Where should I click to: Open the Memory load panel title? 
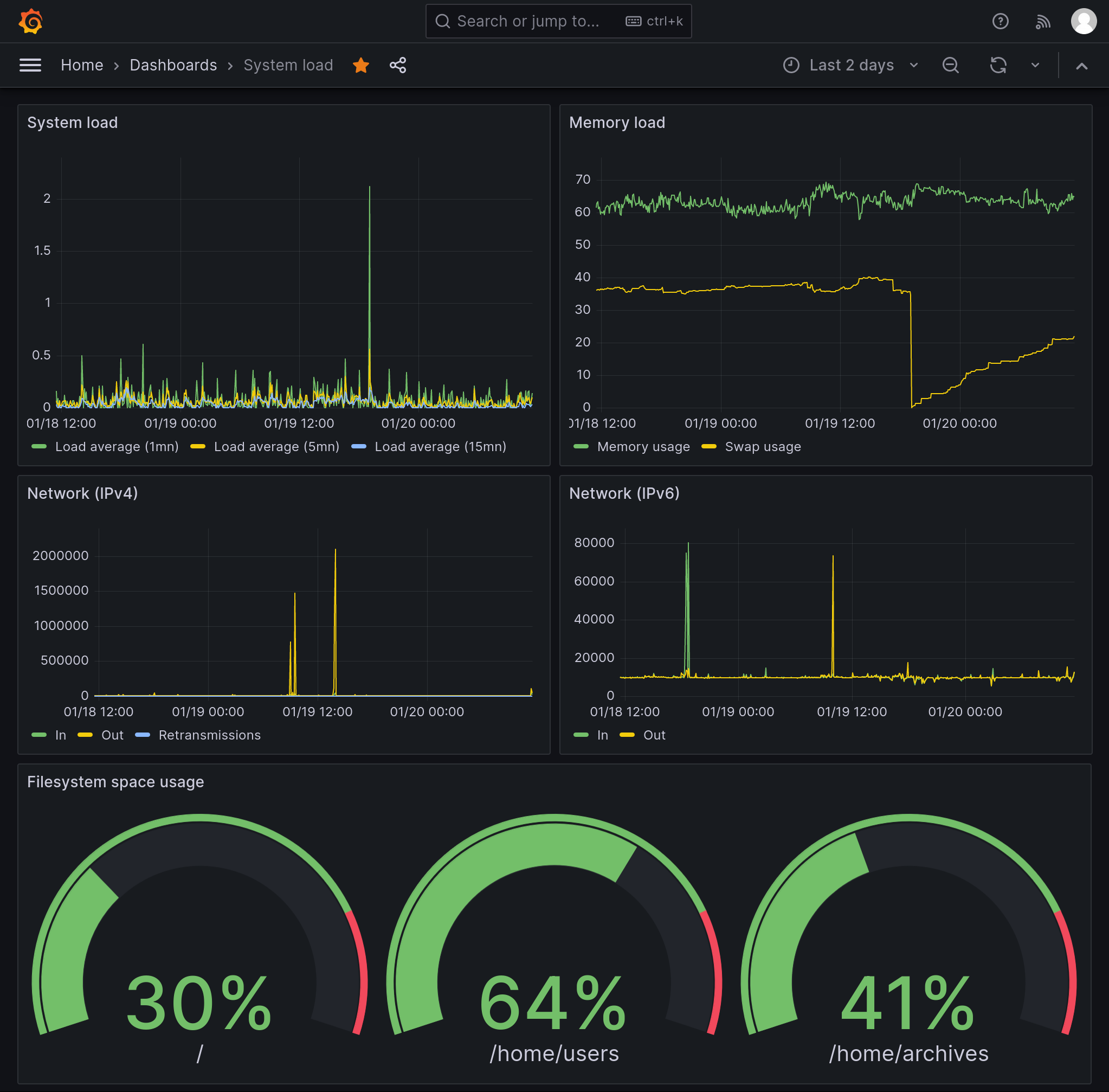617,123
